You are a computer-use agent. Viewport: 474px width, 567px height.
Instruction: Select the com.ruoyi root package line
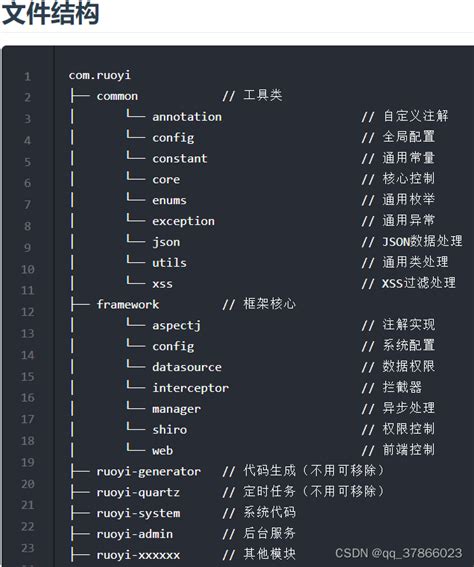(x=100, y=75)
